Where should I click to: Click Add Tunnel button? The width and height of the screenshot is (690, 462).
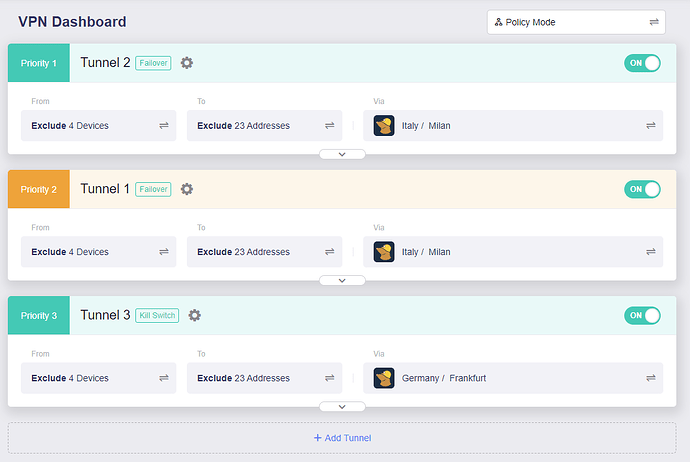coord(342,437)
